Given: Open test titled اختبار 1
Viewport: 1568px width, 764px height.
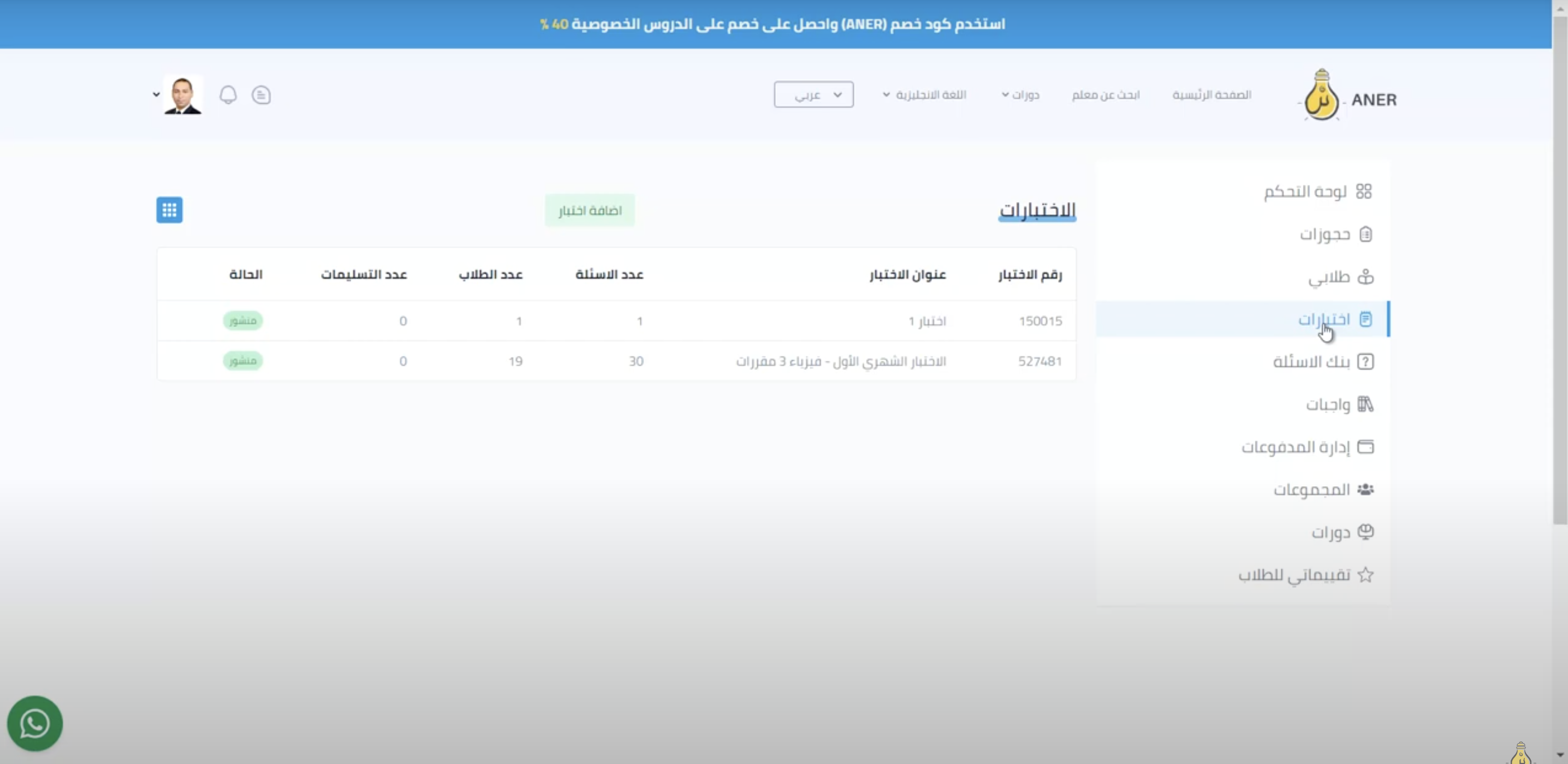Looking at the screenshot, I should click(927, 320).
